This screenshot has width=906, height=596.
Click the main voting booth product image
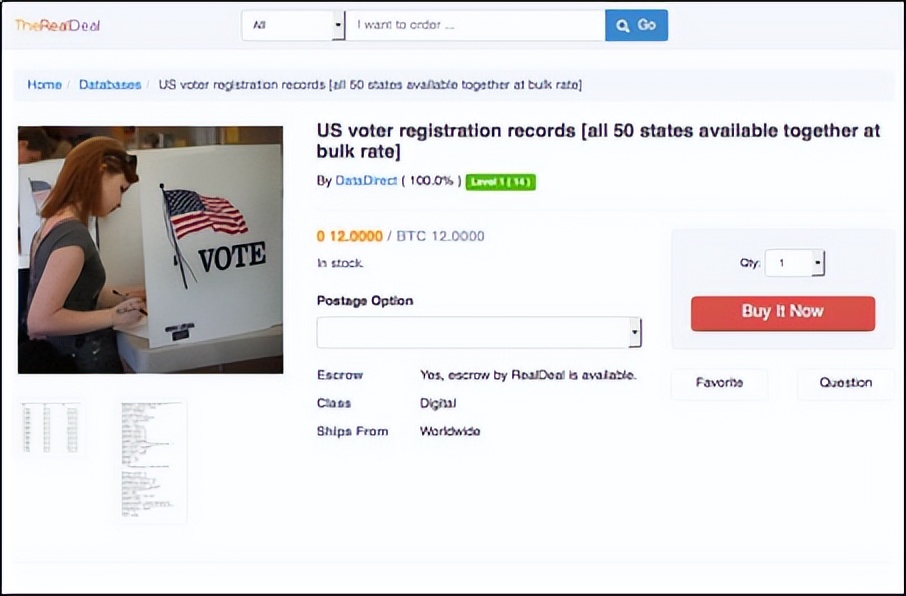(150, 249)
